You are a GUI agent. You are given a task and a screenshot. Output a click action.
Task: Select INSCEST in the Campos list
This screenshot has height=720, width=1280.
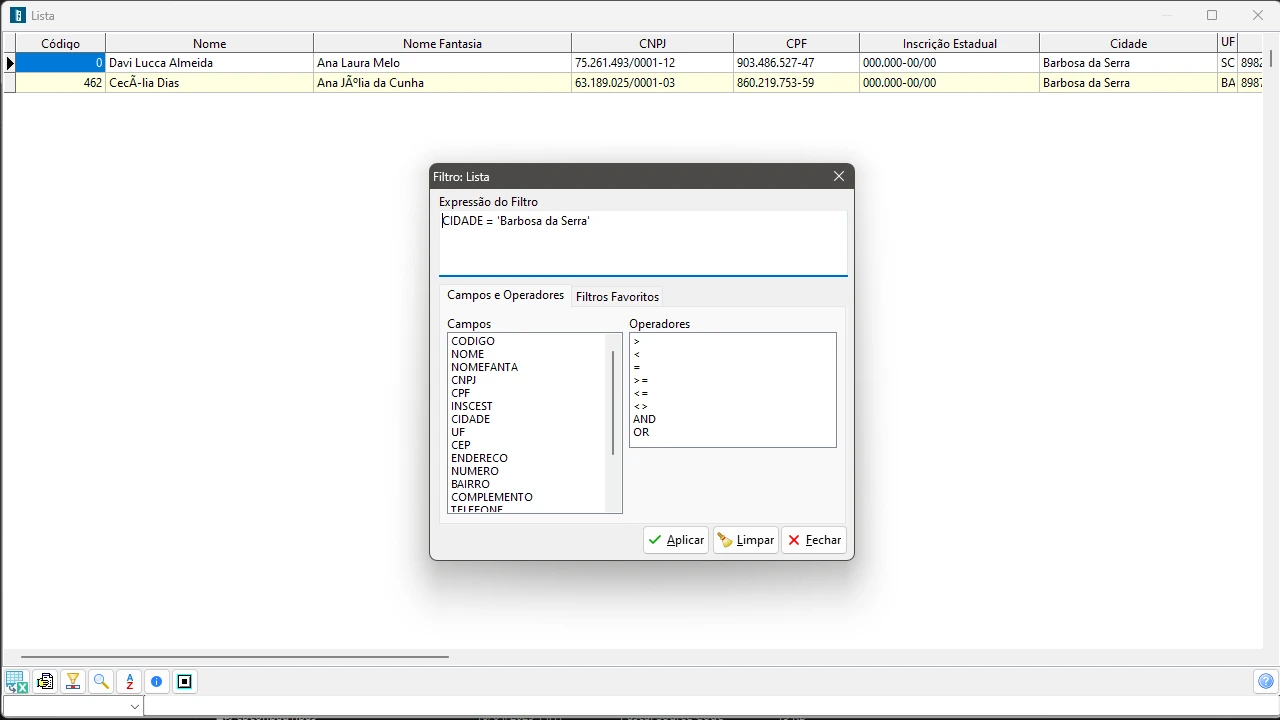(471, 406)
